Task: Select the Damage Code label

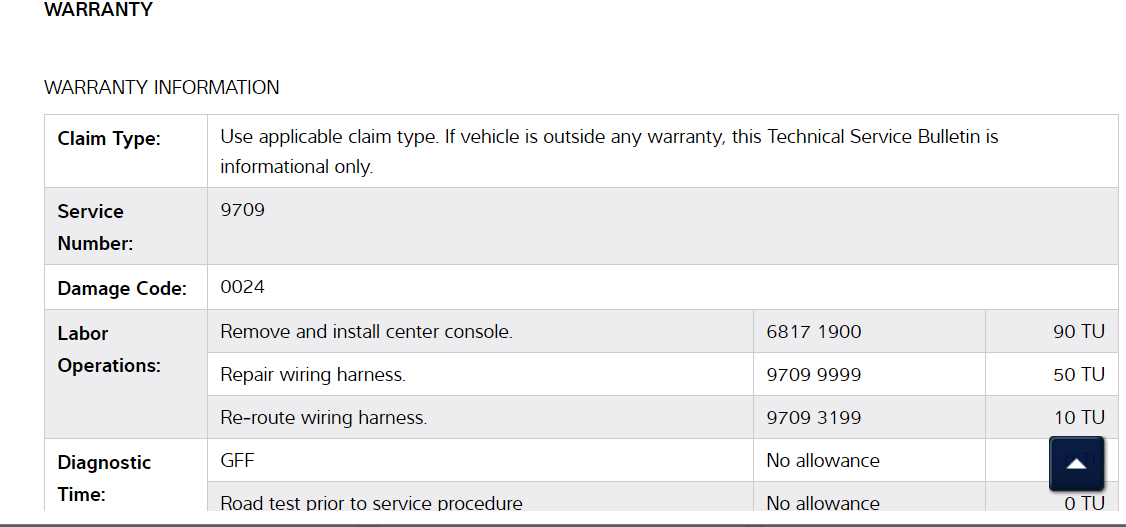Action: [x=122, y=289]
